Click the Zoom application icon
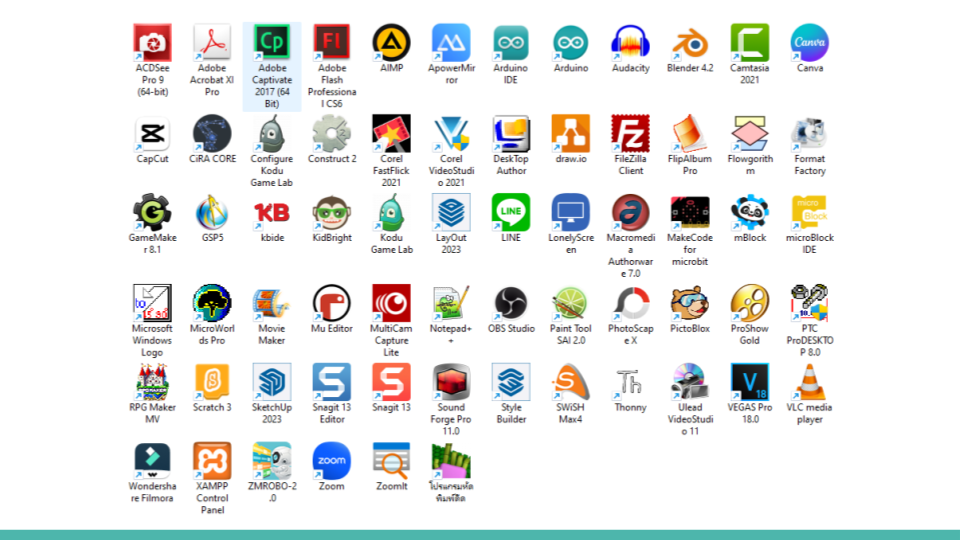This screenshot has width=960, height=540. click(331, 461)
